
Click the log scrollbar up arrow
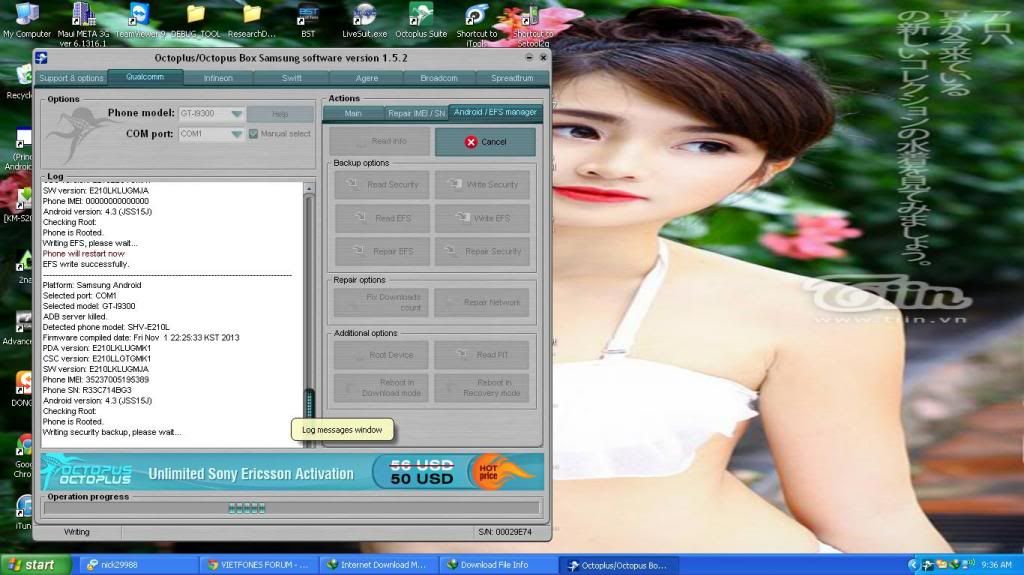point(309,189)
